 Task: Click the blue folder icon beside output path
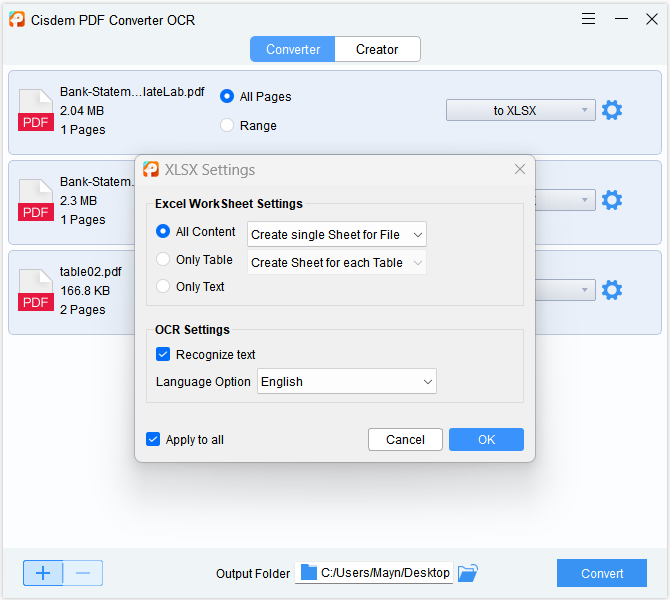tap(309, 573)
